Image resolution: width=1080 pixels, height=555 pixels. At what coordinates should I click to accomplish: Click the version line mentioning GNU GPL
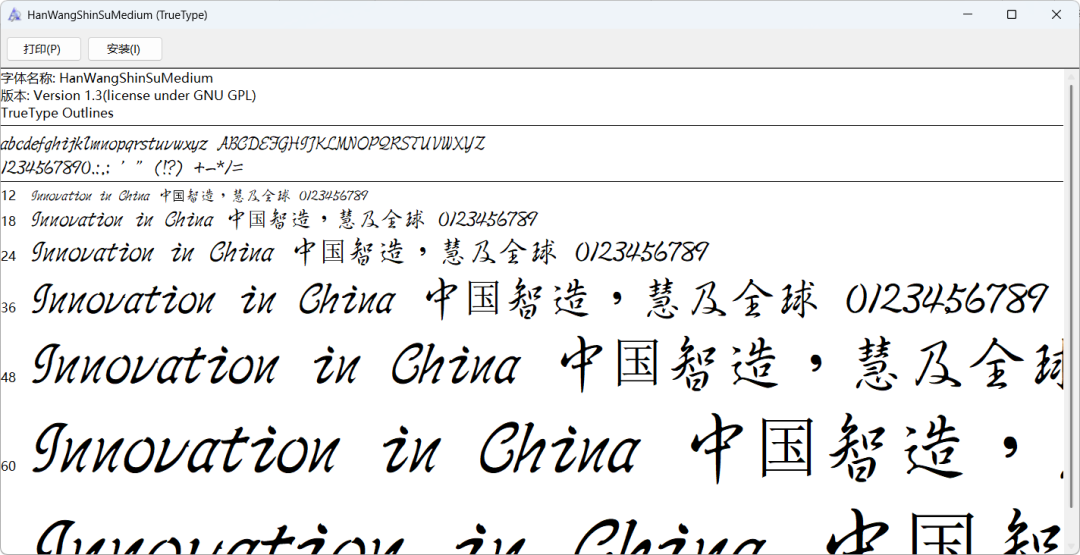click(128, 95)
